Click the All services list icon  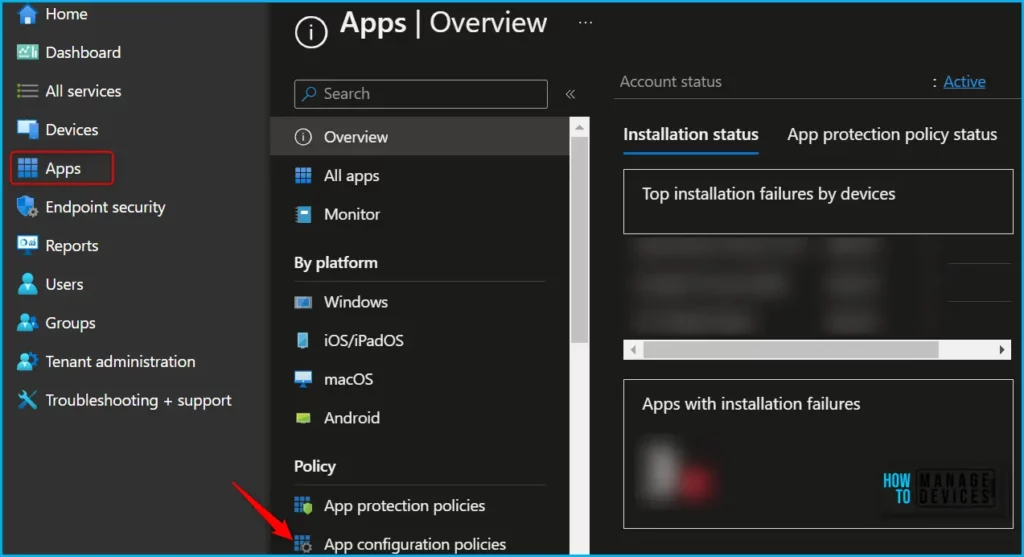pyautogui.click(x=27, y=91)
